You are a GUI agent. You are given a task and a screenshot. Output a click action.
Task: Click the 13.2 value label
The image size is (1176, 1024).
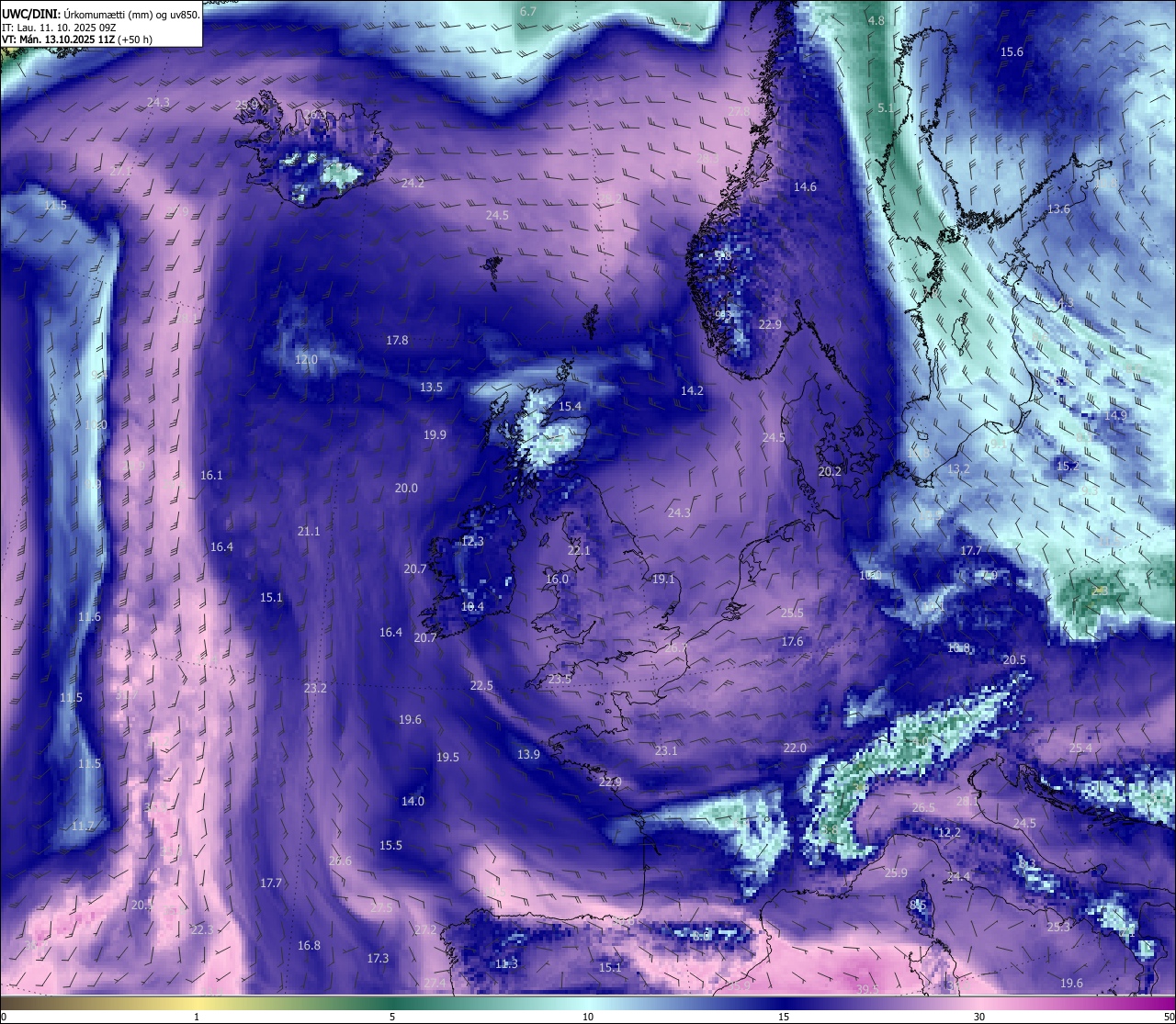(958, 468)
